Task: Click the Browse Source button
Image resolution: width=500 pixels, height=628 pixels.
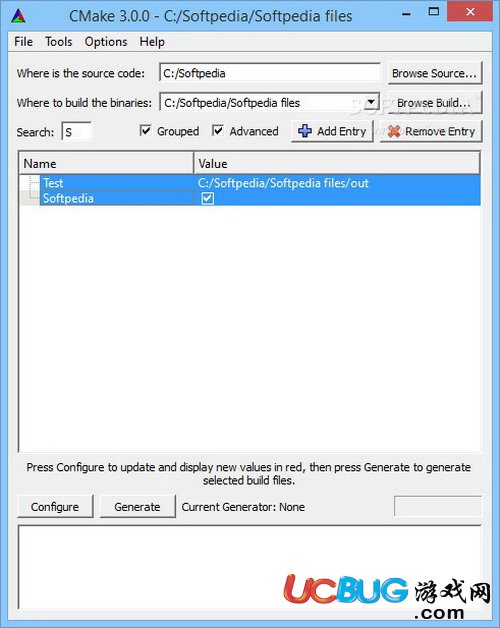Action: pyautogui.click(x=435, y=73)
